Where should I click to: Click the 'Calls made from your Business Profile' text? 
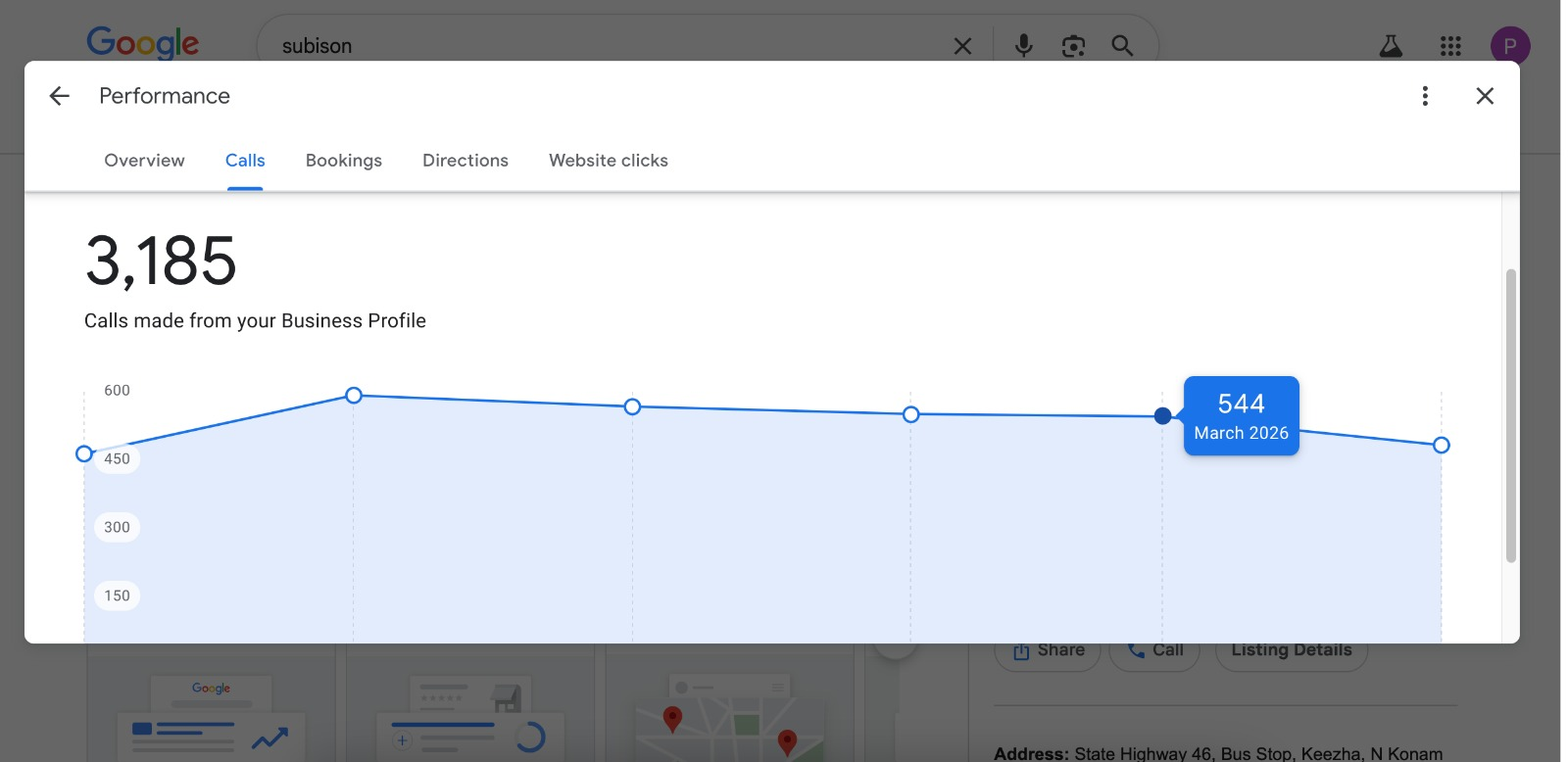[255, 321]
